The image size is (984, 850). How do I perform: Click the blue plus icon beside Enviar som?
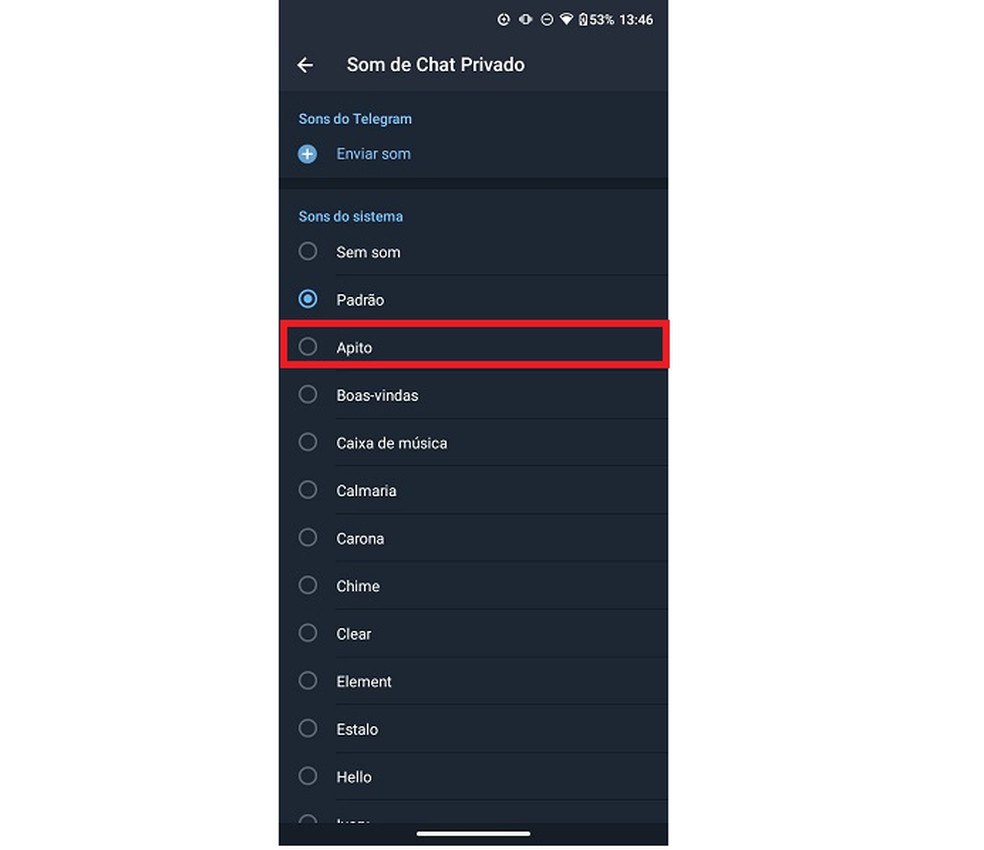[306, 154]
